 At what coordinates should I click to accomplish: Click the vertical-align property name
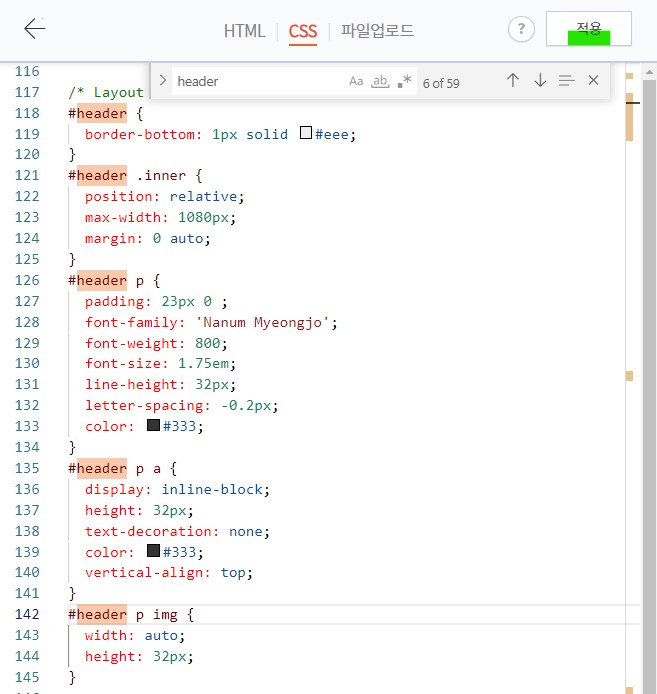tap(144, 573)
